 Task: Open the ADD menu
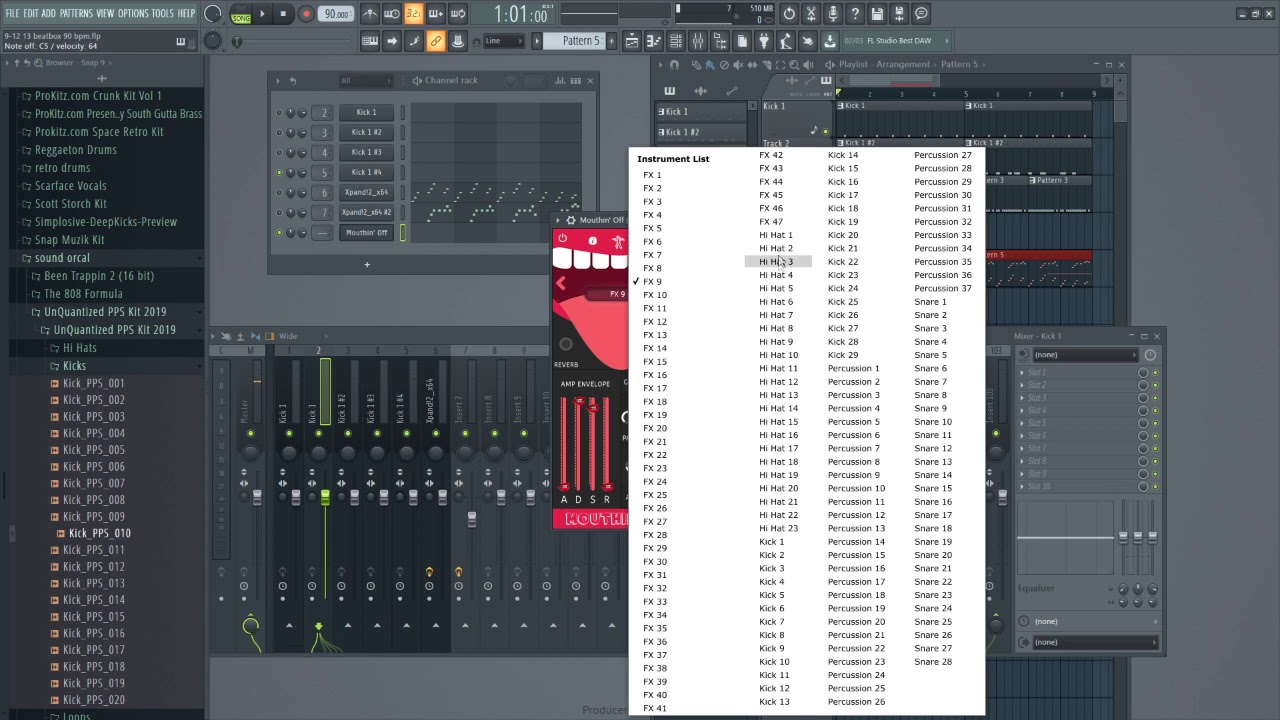click(x=48, y=13)
